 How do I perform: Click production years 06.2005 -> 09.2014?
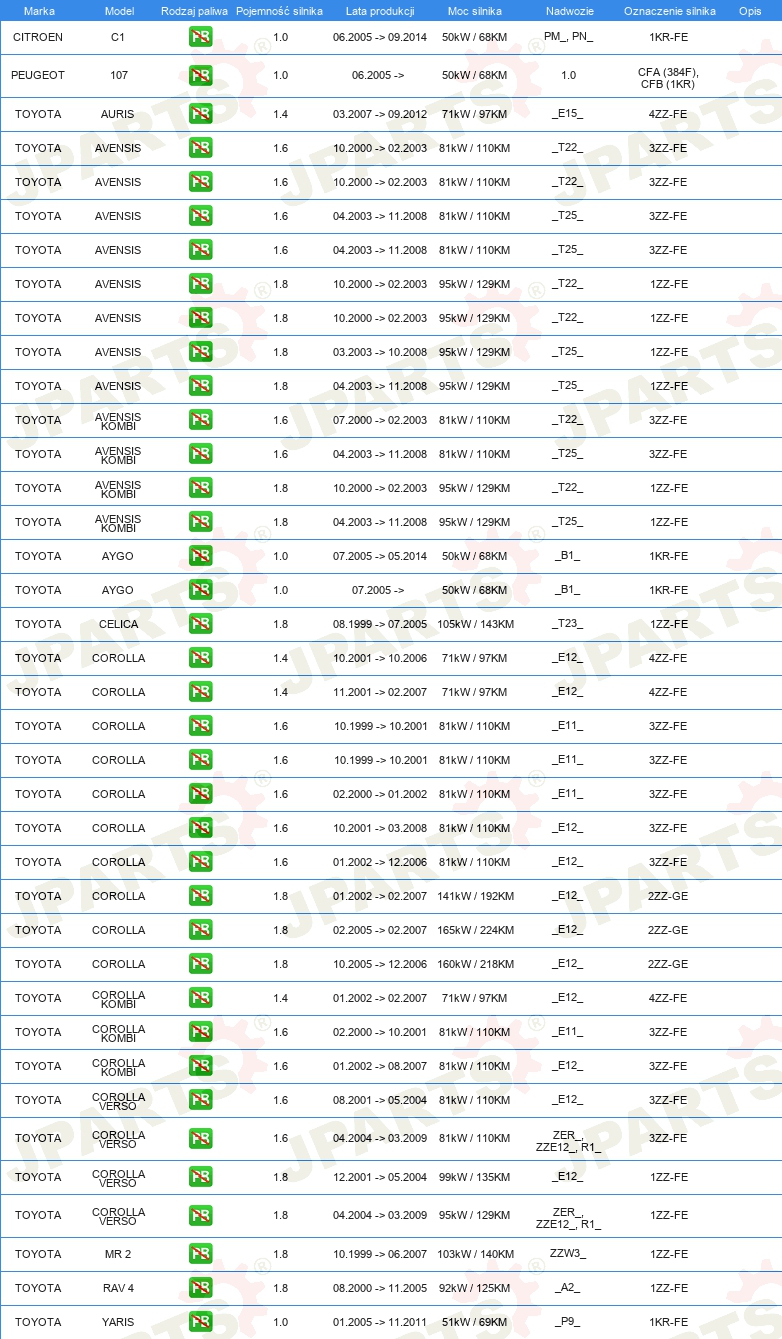(380, 37)
